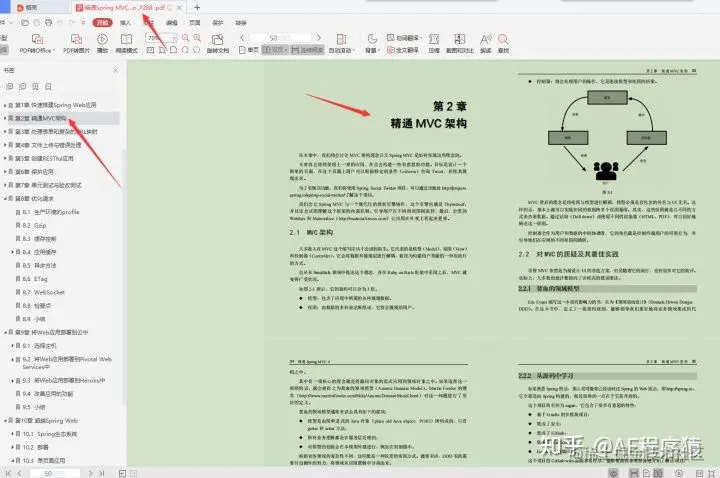Viewport: 720px width, 478px height.
Task: Click the status bar eye-protection icon
Action: [x=613, y=473]
